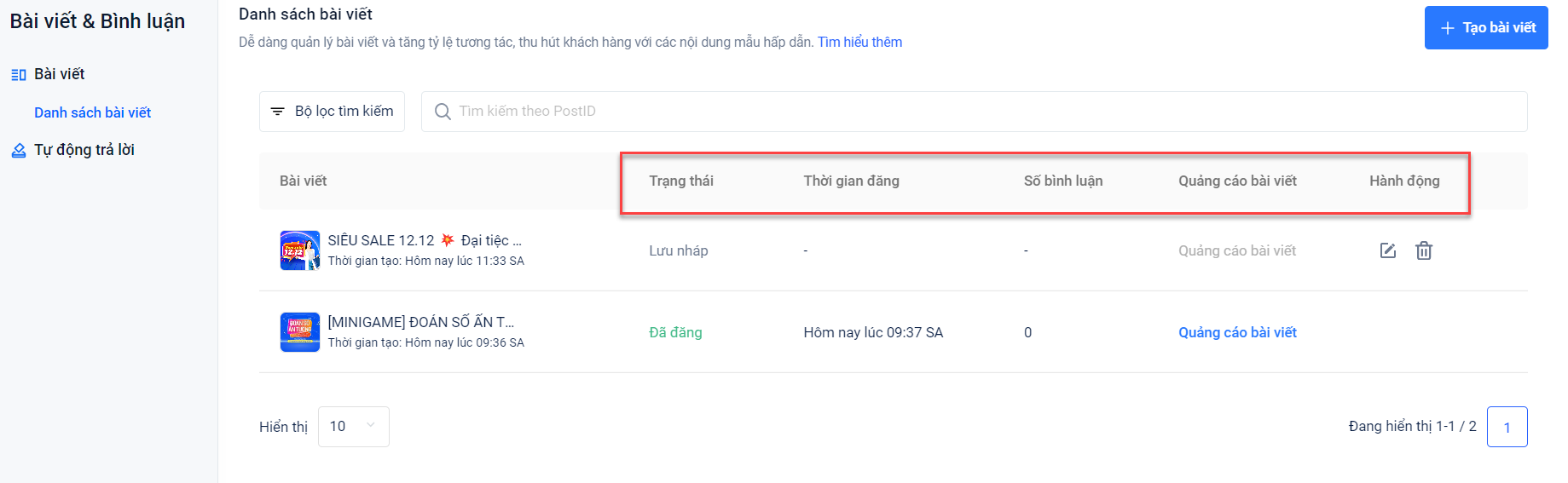Open the Bộ lọc tìm kiếm filter button
Viewport: 1568px width, 483px height.
click(332, 112)
